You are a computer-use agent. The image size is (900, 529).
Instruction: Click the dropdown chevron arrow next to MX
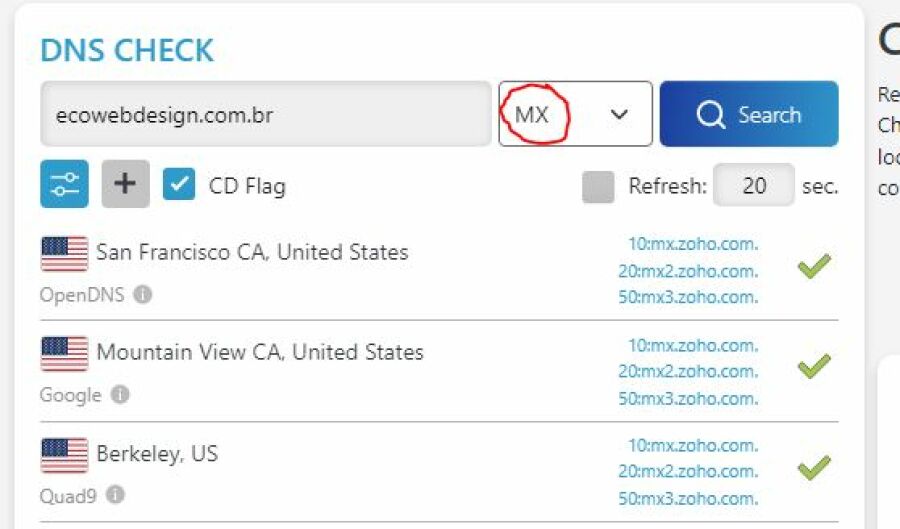(619, 114)
